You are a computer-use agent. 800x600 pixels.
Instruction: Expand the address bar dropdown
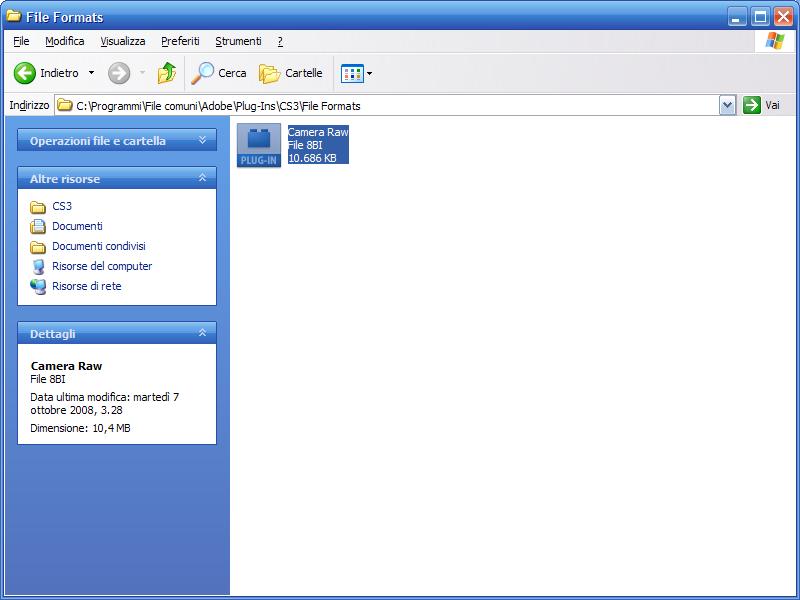(x=728, y=106)
